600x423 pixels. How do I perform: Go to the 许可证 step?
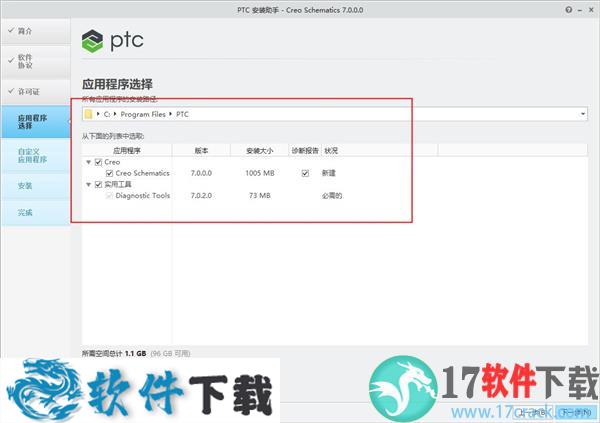click(35, 91)
